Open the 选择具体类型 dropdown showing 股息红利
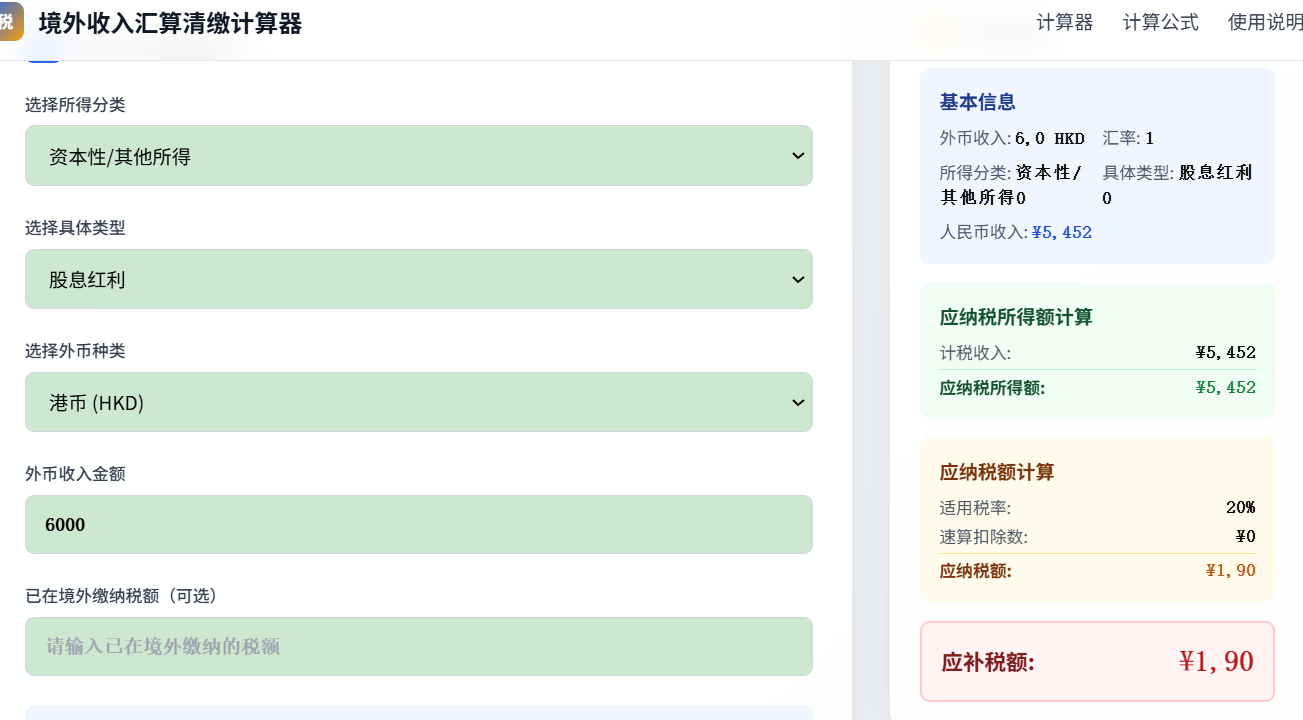This screenshot has height=720, width=1303. [x=418, y=279]
